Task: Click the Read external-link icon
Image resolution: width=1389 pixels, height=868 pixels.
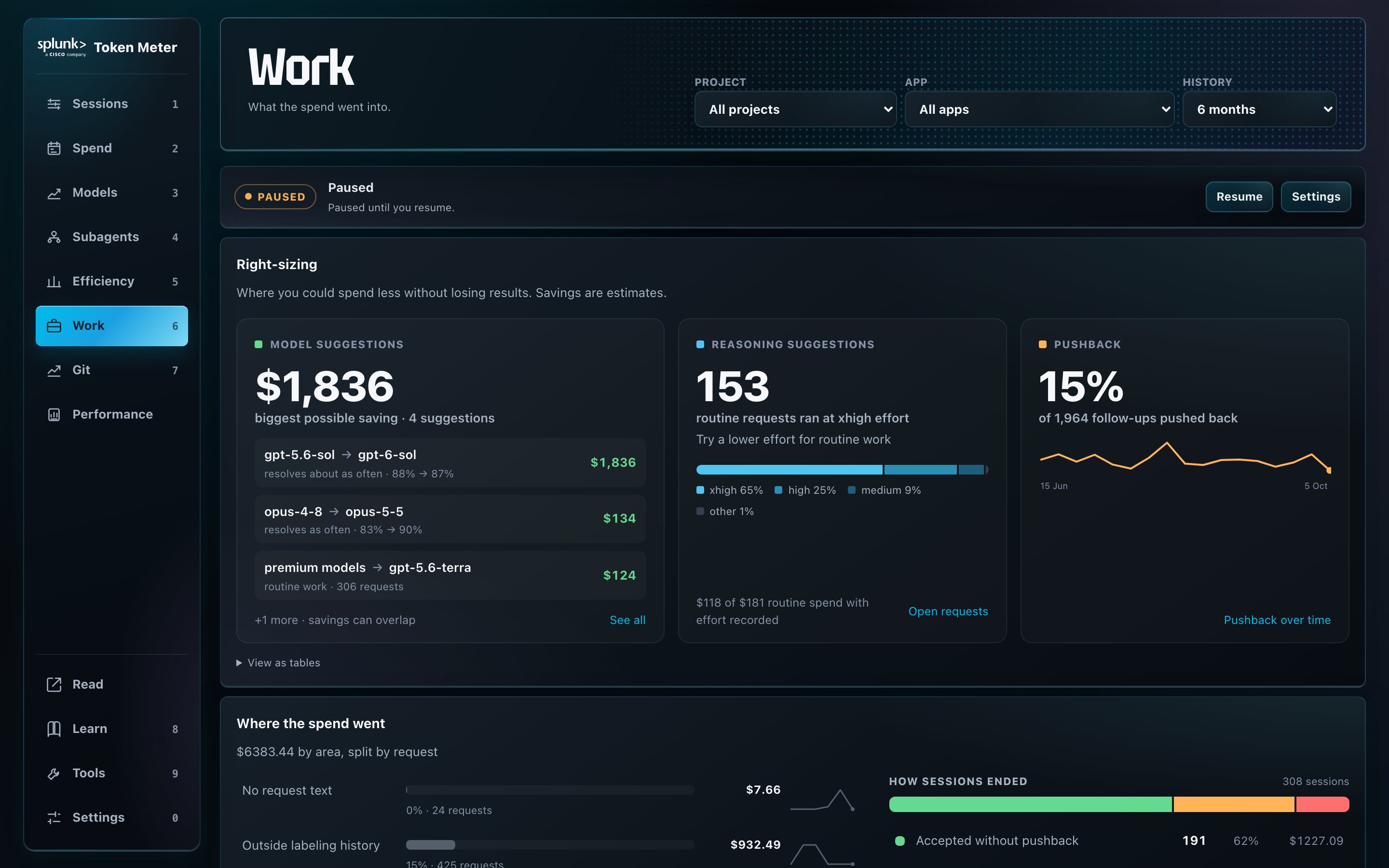Action: (54, 684)
